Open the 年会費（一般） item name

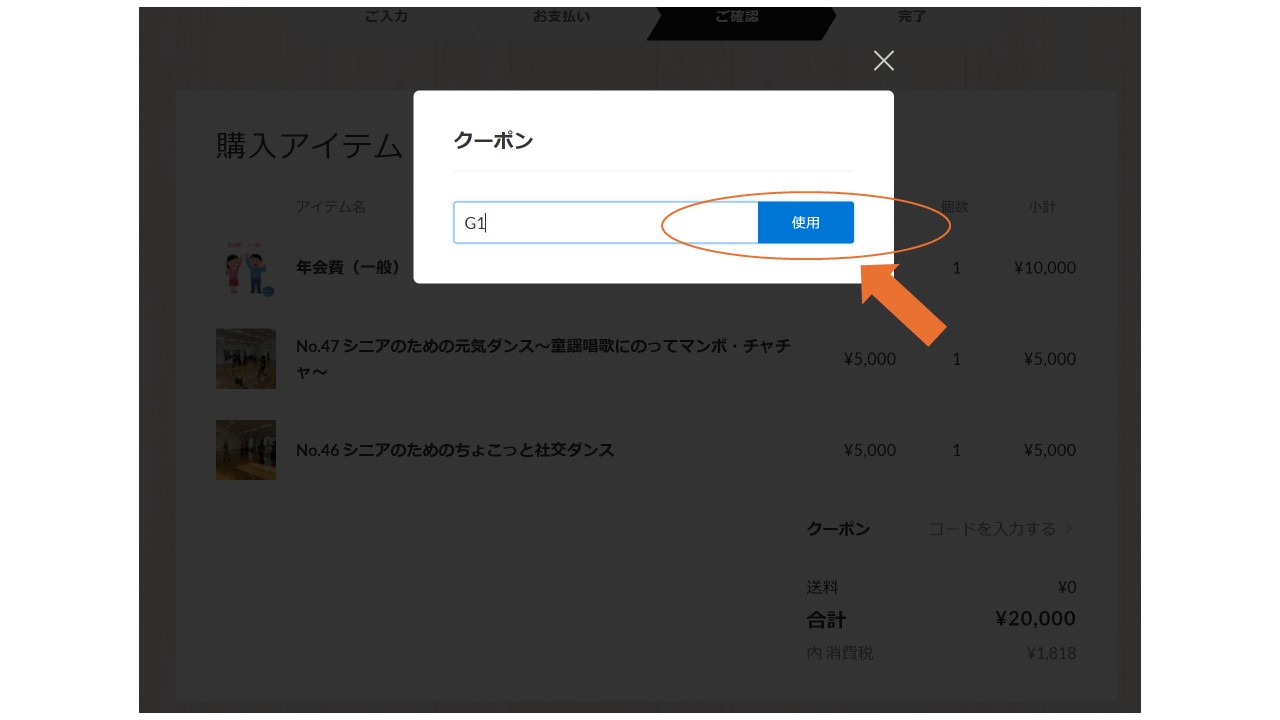tap(348, 268)
